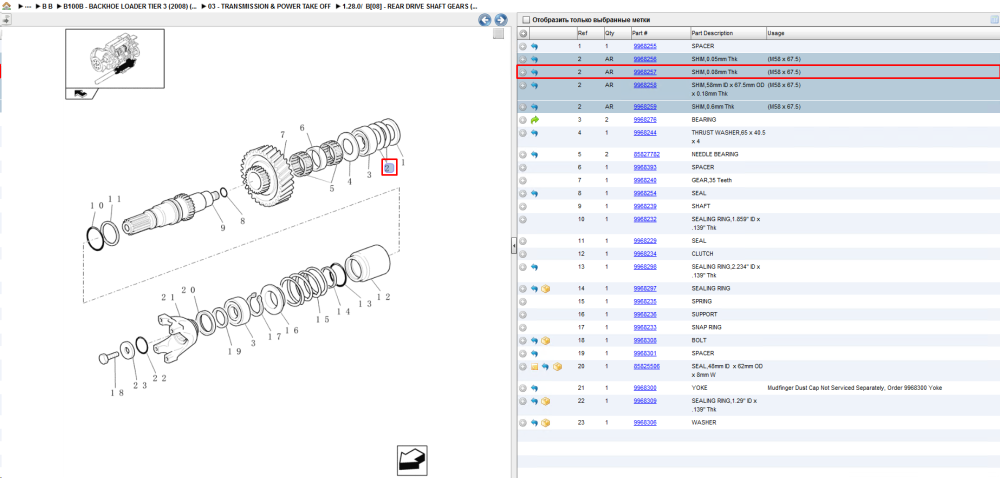Go to next illustration with forward arrow
The height and width of the screenshot is (478, 1000).
click(x=501, y=20)
